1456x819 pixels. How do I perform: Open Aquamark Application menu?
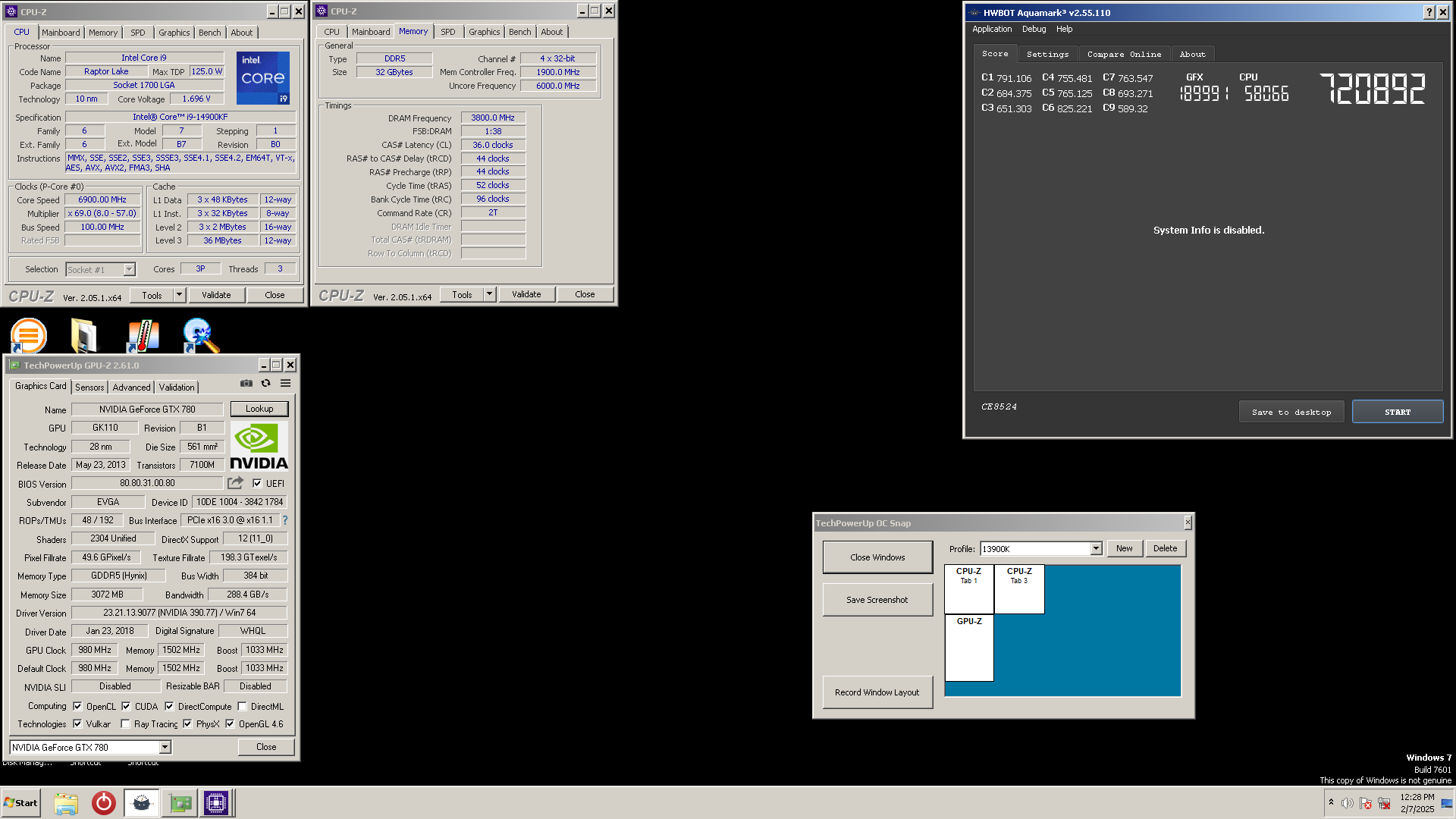click(x=992, y=29)
